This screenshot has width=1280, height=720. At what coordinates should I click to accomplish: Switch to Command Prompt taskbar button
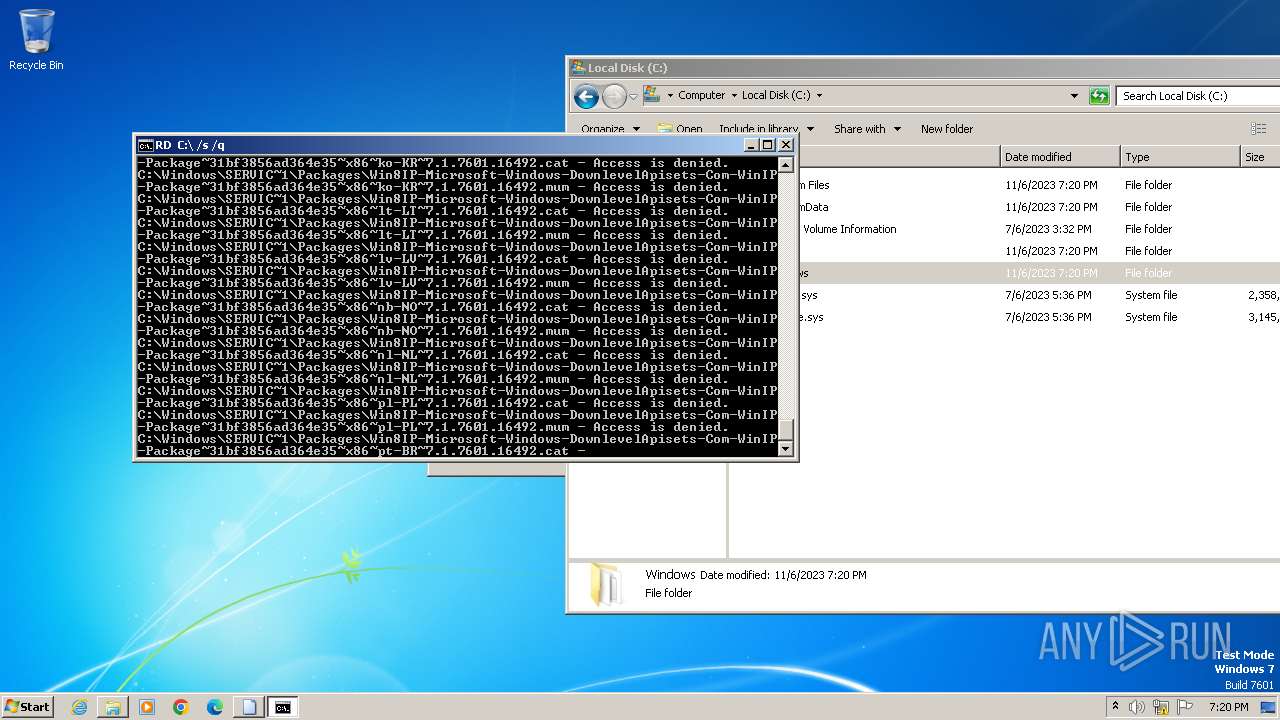tap(283, 707)
